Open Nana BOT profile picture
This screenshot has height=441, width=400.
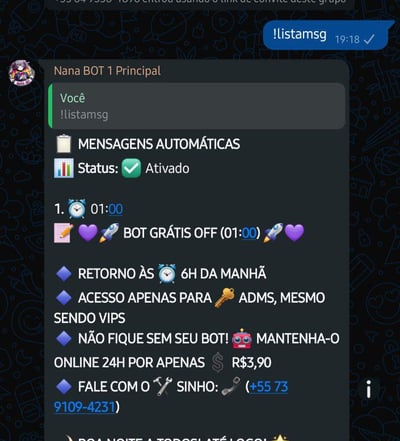click(x=22, y=73)
